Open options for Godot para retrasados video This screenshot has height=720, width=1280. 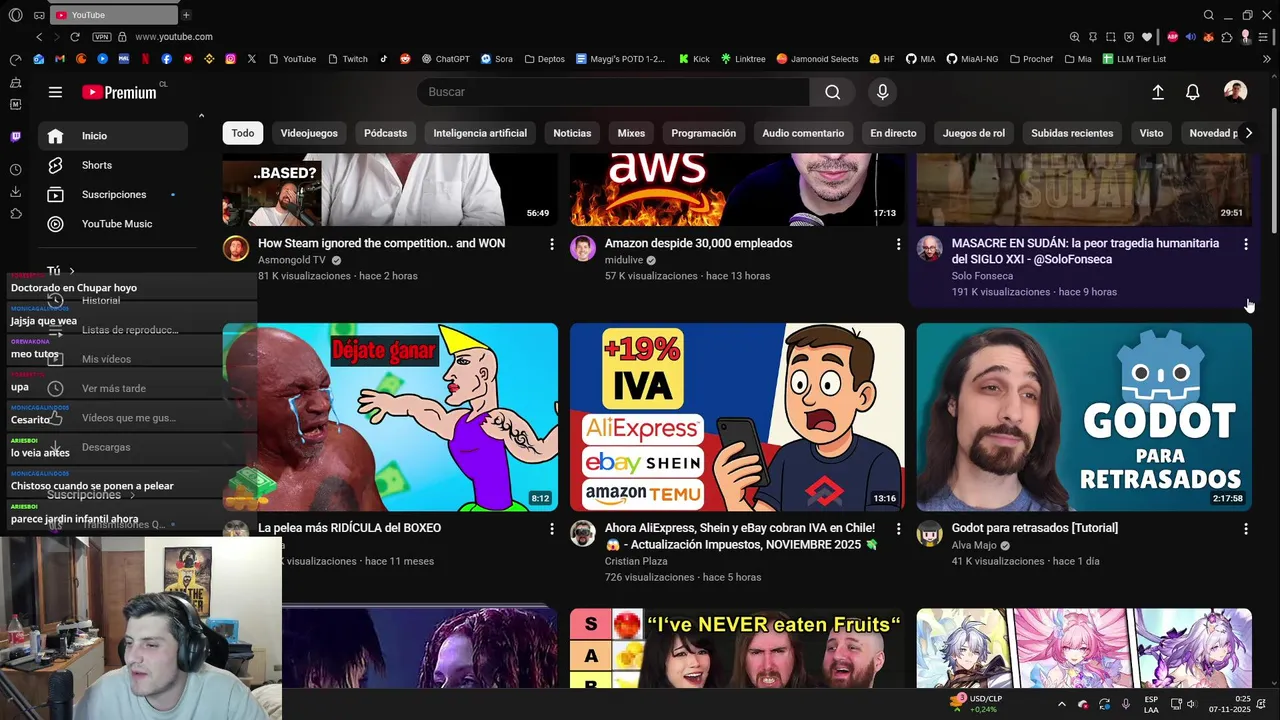[1245, 528]
